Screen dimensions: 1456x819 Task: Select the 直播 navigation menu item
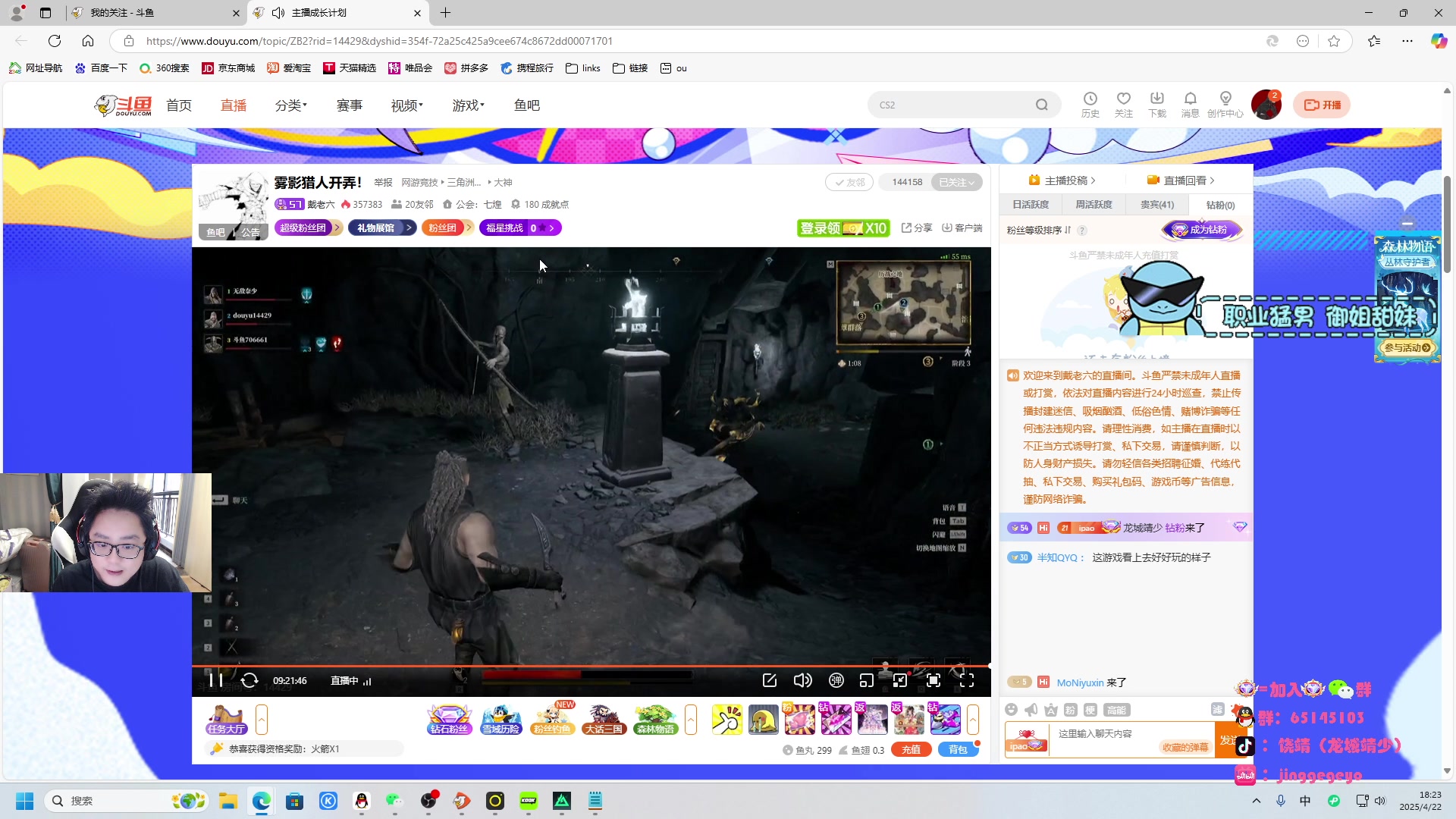point(234,105)
